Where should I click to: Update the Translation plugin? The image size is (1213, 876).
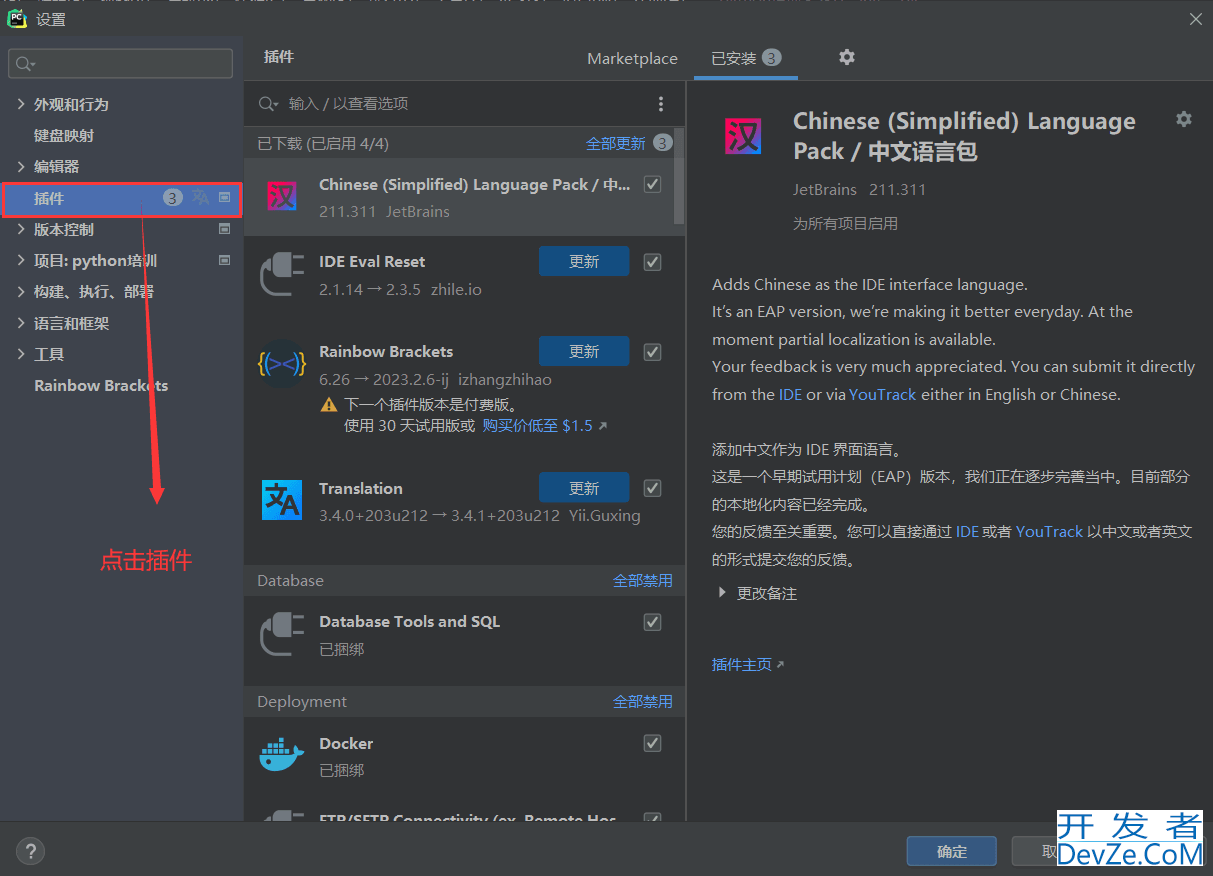point(584,487)
